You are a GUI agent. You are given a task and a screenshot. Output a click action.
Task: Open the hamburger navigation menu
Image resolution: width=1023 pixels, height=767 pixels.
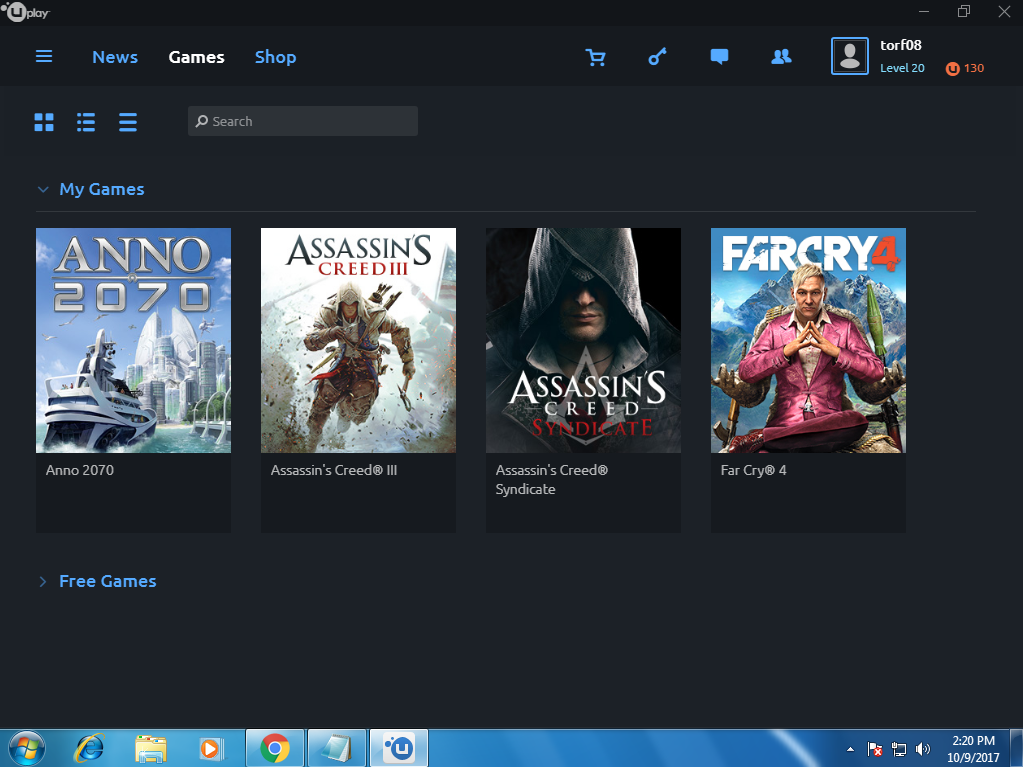tap(44, 56)
